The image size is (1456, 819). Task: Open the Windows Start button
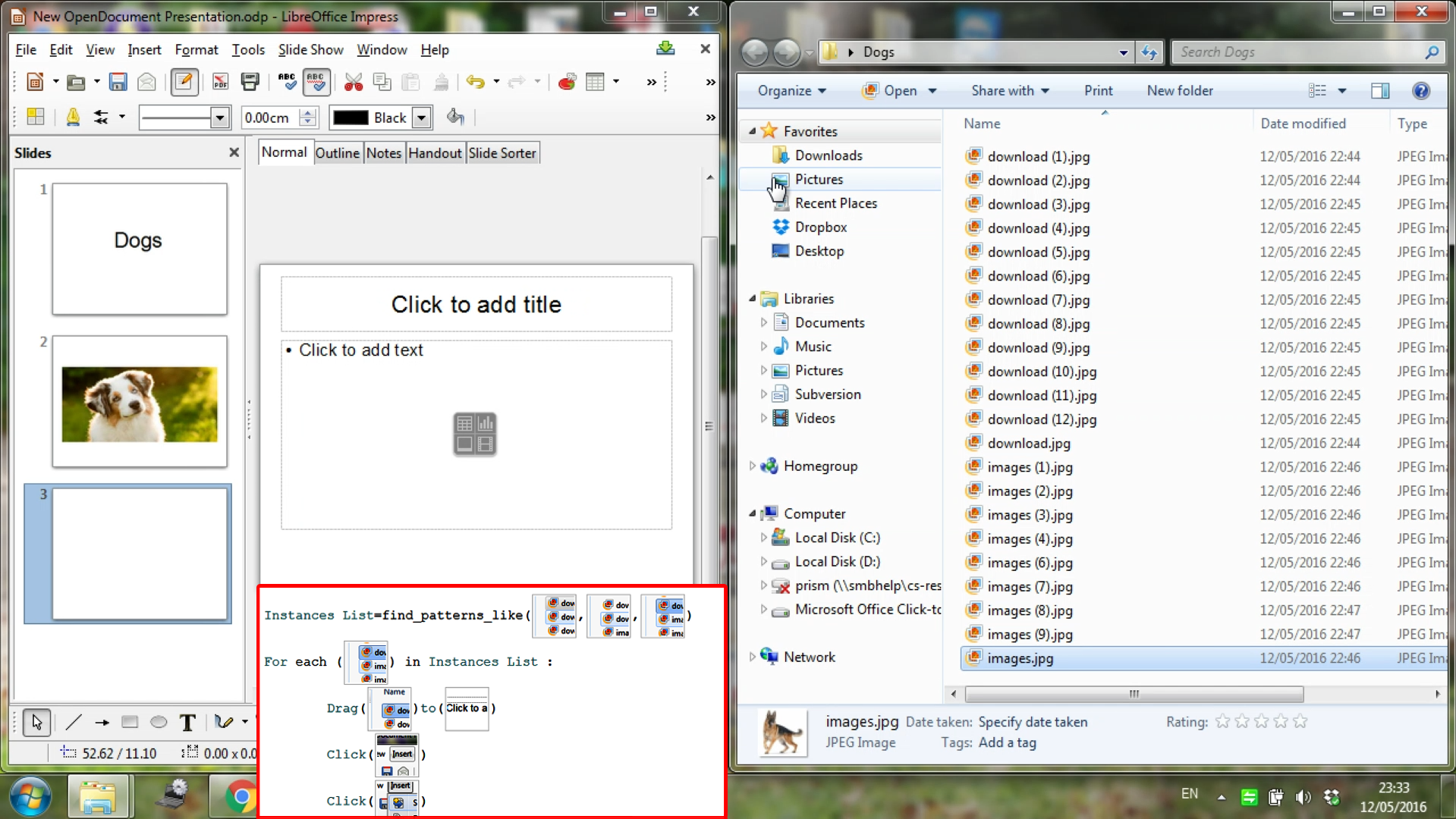pyautogui.click(x=30, y=796)
